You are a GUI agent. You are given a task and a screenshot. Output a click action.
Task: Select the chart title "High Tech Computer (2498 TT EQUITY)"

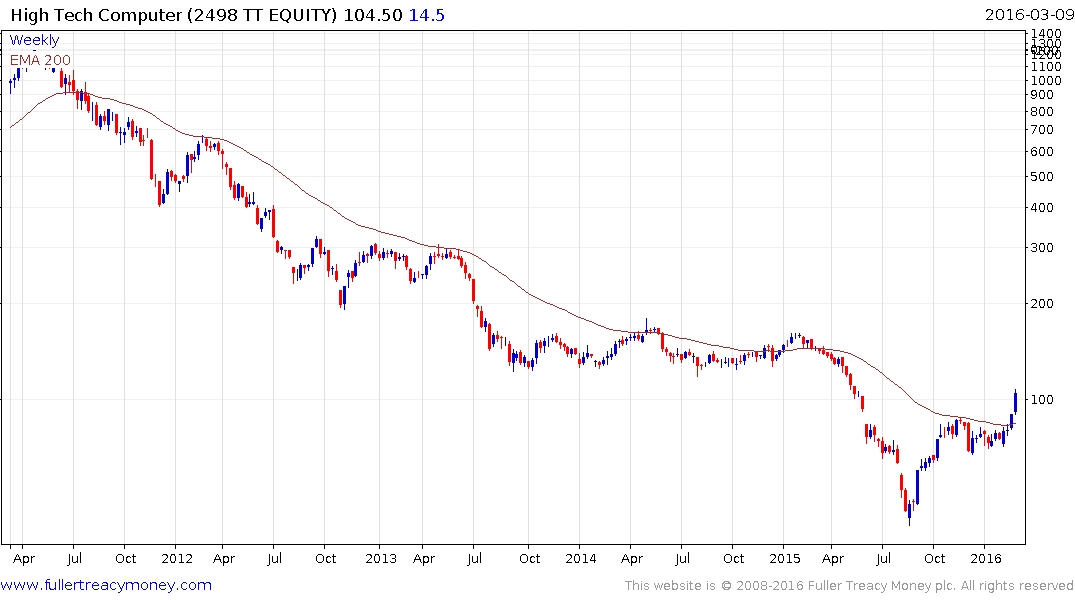(174, 15)
